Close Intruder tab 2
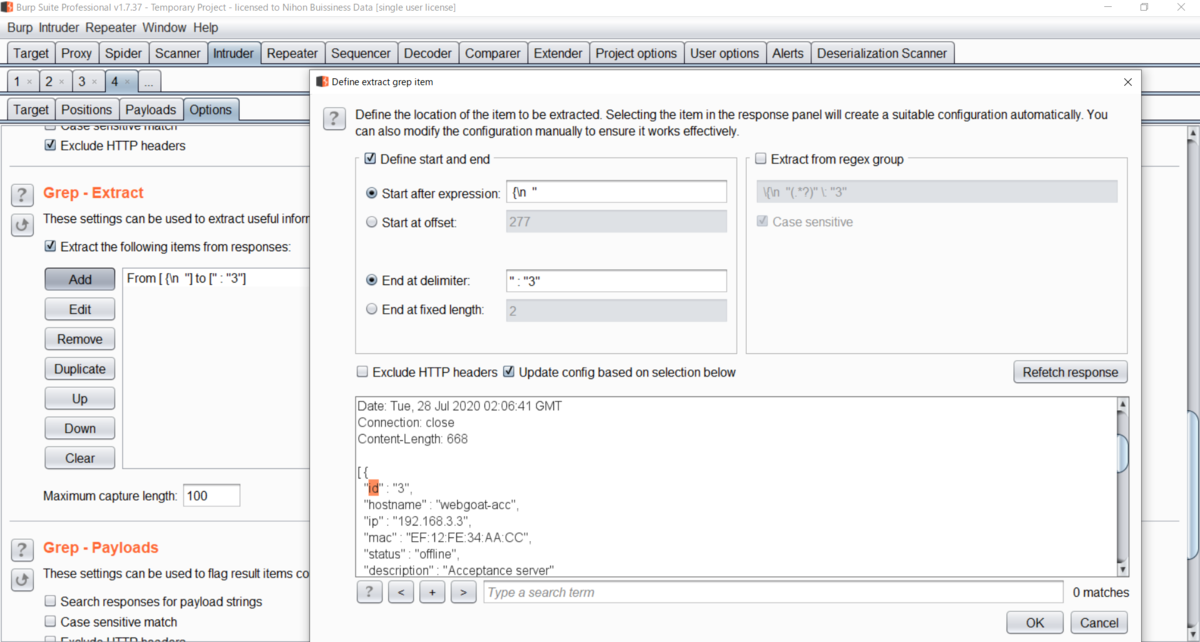Image resolution: width=1200 pixels, height=642 pixels. pos(61,82)
